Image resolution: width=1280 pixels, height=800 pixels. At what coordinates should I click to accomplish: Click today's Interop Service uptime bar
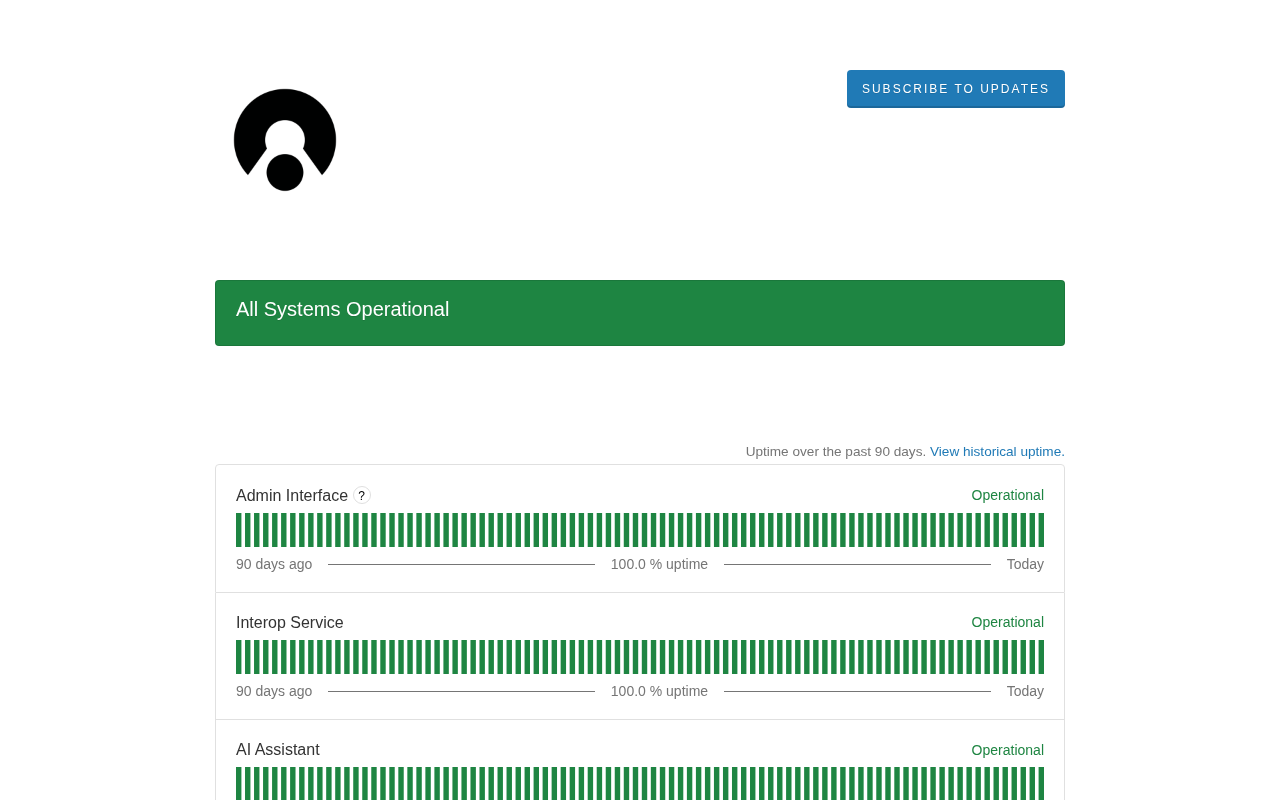point(1041,657)
